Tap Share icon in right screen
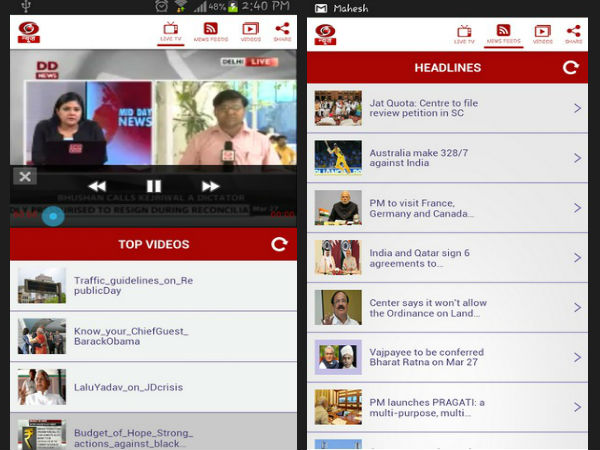Image resolution: width=600 pixels, height=450 pixels. point(574,34)
